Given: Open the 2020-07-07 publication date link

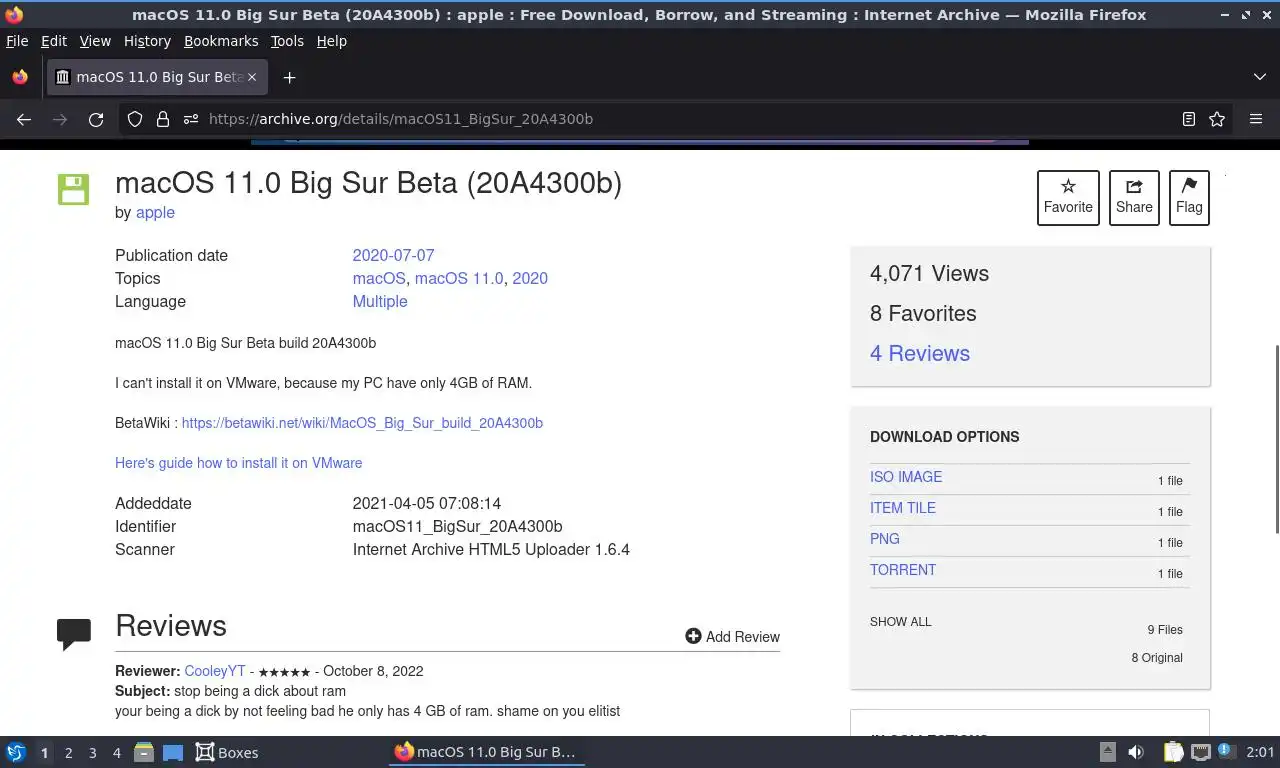Looking at the screenshot, I should [x=393, y=255].
